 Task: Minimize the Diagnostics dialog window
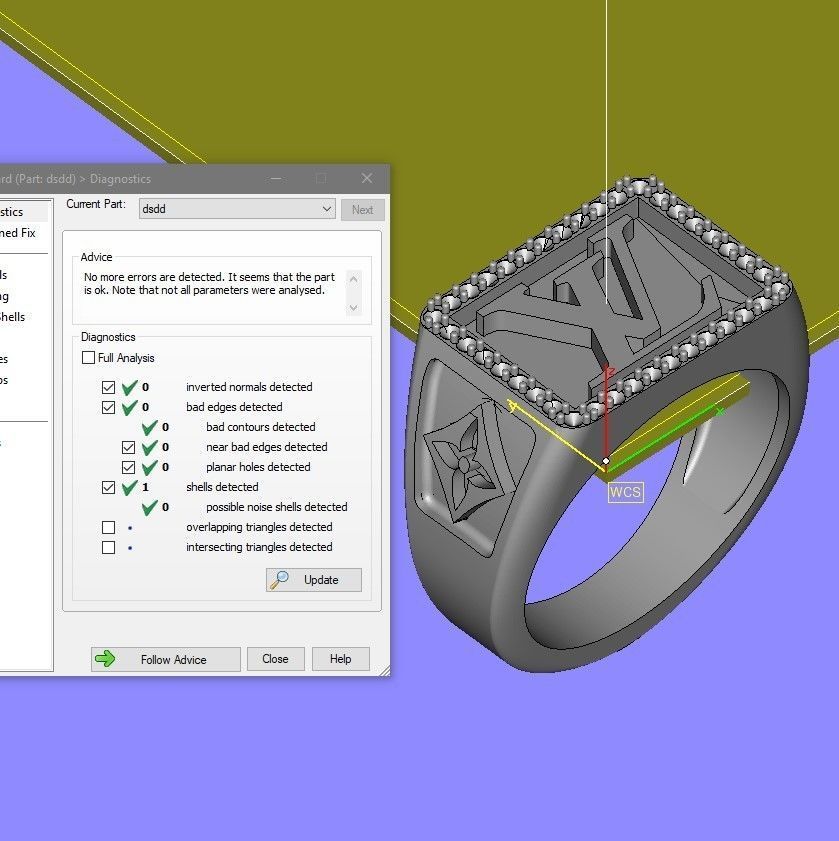276,178
